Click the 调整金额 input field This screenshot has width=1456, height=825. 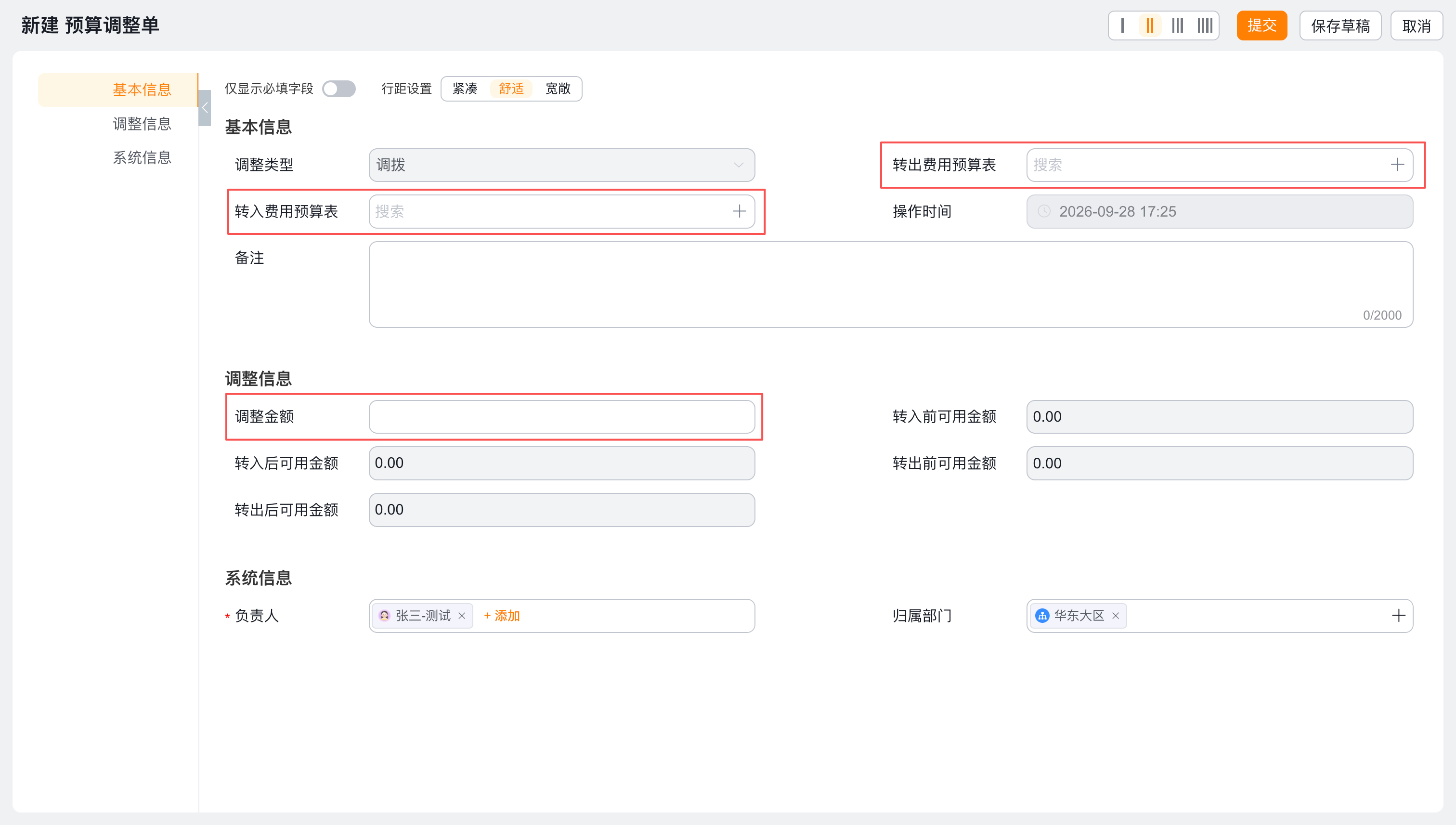pos(562,417)
